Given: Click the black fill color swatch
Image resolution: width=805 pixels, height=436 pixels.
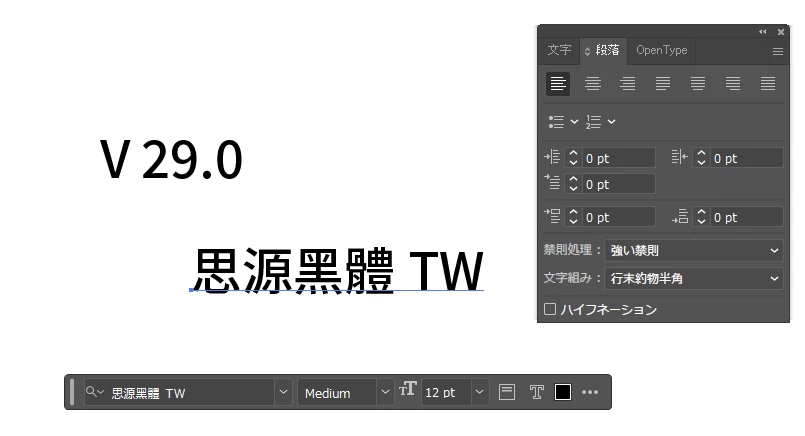Looking at the screenshot, I should [563, 392].
